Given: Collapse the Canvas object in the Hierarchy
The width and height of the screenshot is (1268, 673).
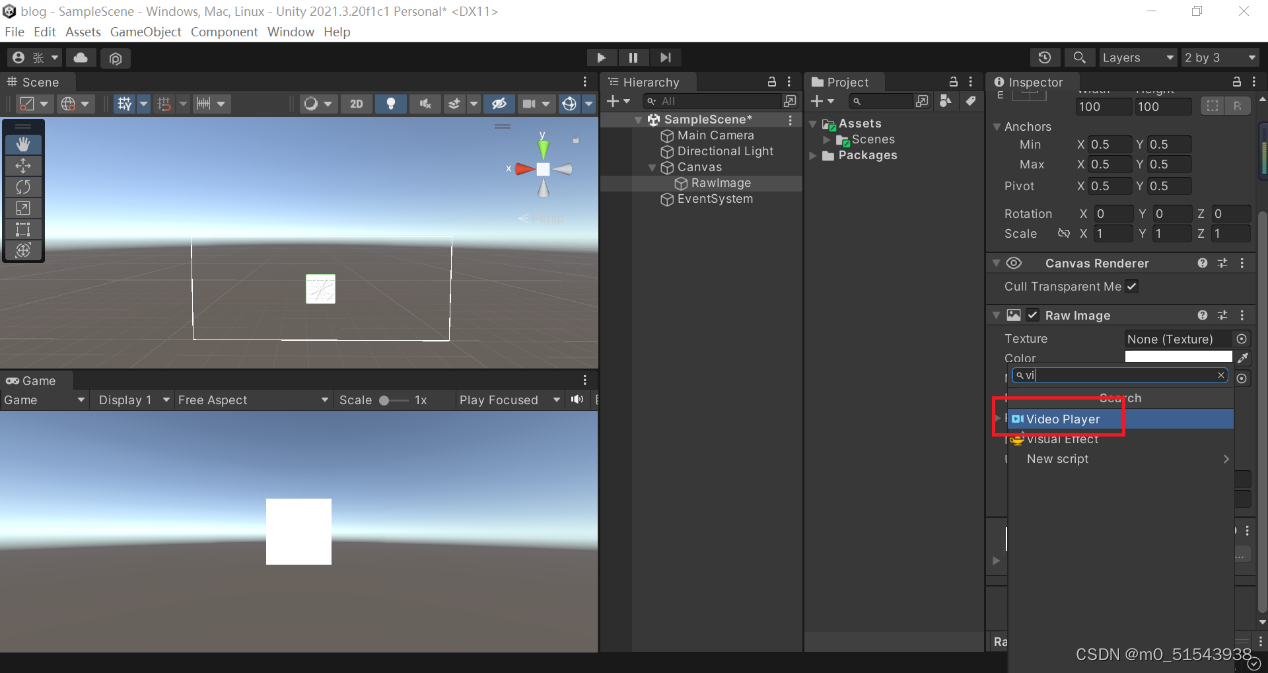Looking at the screenshot, I should click(651, 167).
